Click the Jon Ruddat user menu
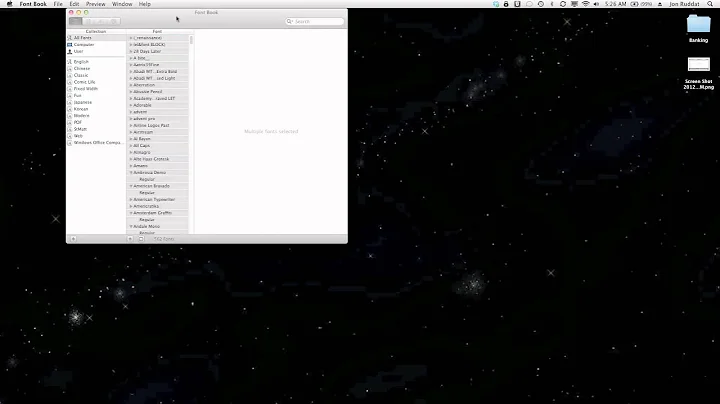The image size is (720, 404). click(684, 4)
